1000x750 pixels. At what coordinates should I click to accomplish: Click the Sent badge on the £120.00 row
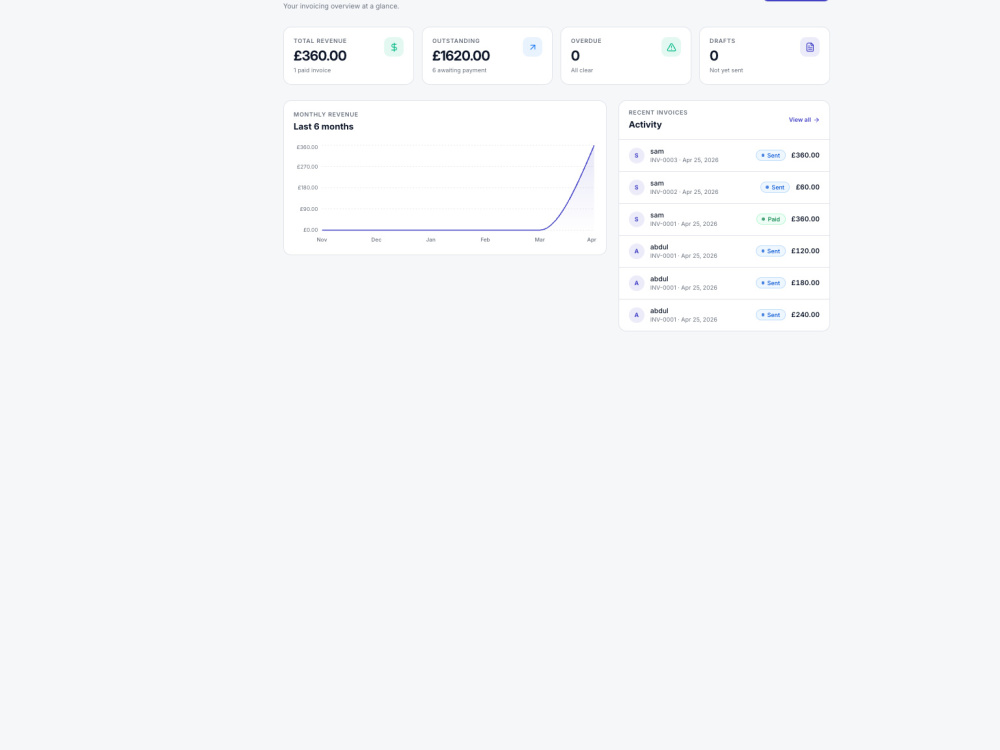click(x=770, y=251)
